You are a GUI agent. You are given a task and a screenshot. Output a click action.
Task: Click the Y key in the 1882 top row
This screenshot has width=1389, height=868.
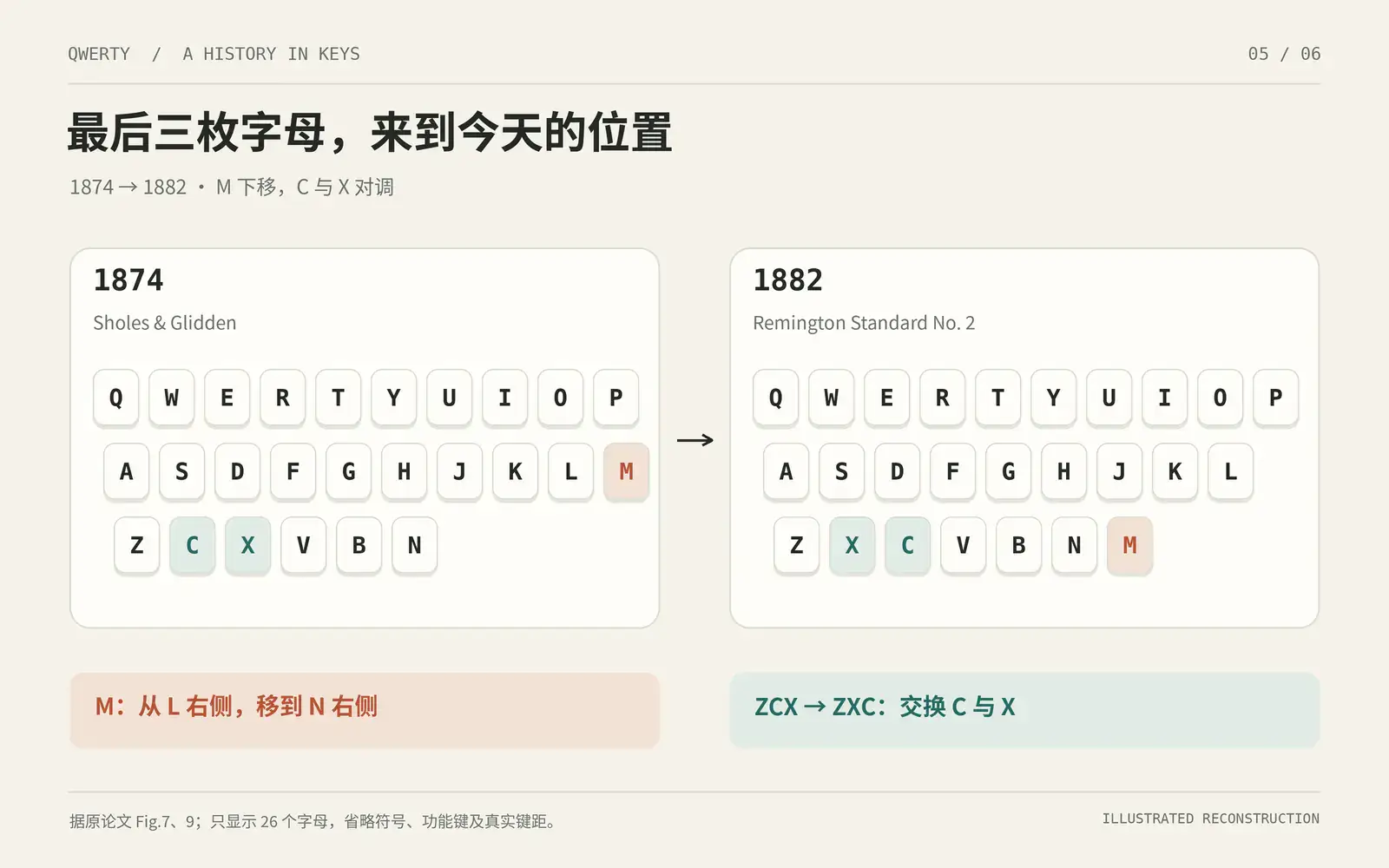point(1053,398)
